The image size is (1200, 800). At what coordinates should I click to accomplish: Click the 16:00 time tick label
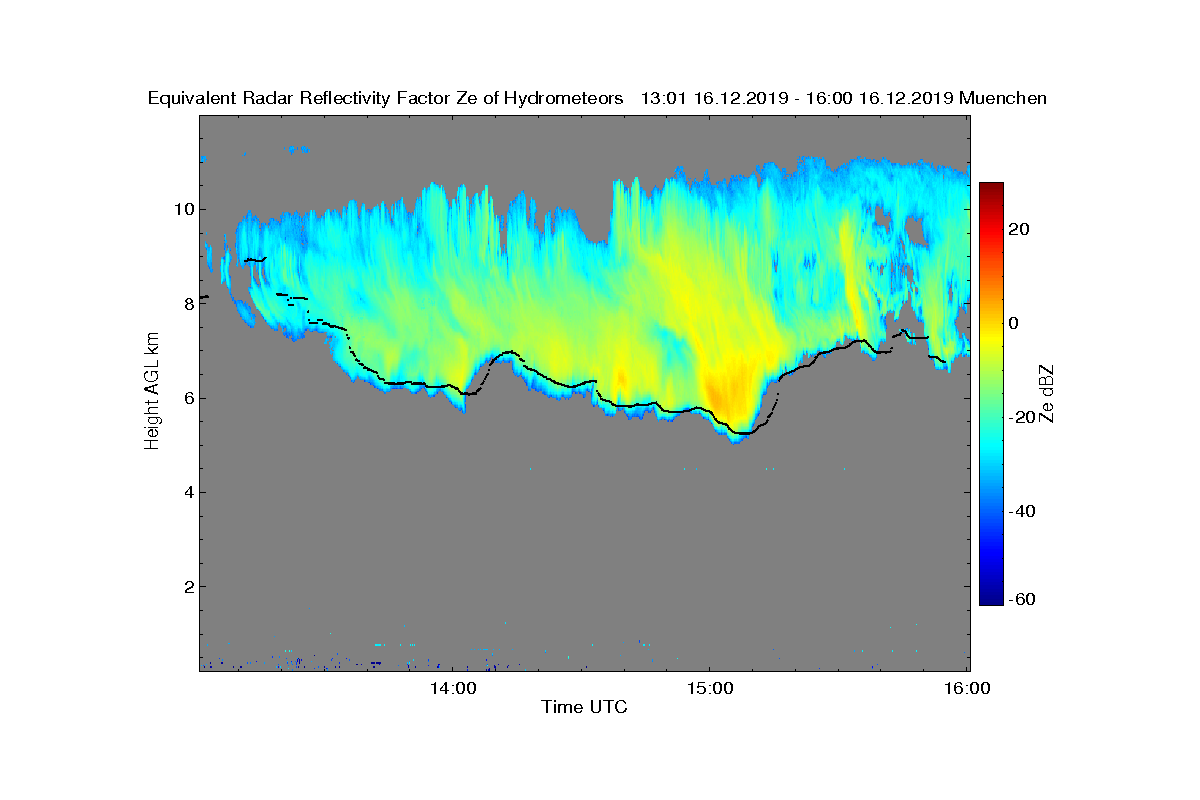click(967, 688)
